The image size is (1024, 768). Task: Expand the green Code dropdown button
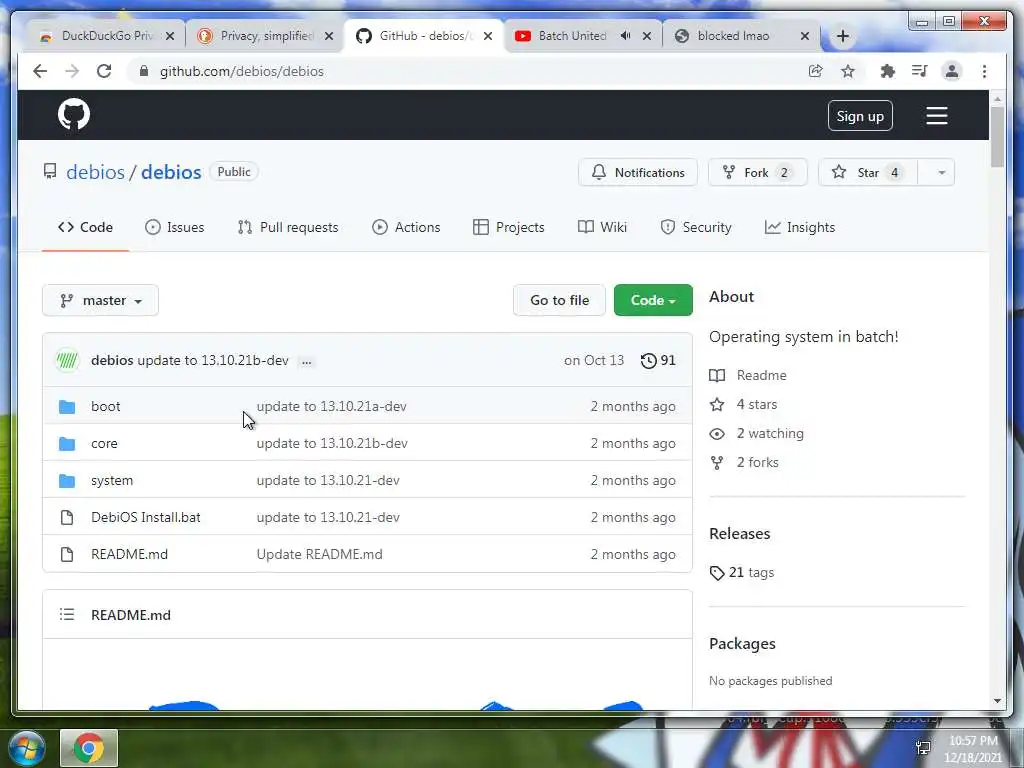click(653, 300)
